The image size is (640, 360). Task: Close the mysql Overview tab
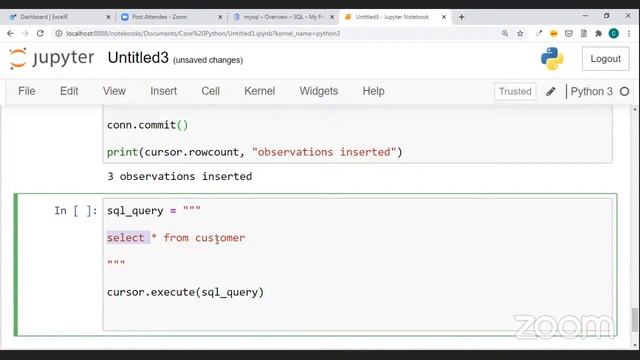tap(332, 17)
